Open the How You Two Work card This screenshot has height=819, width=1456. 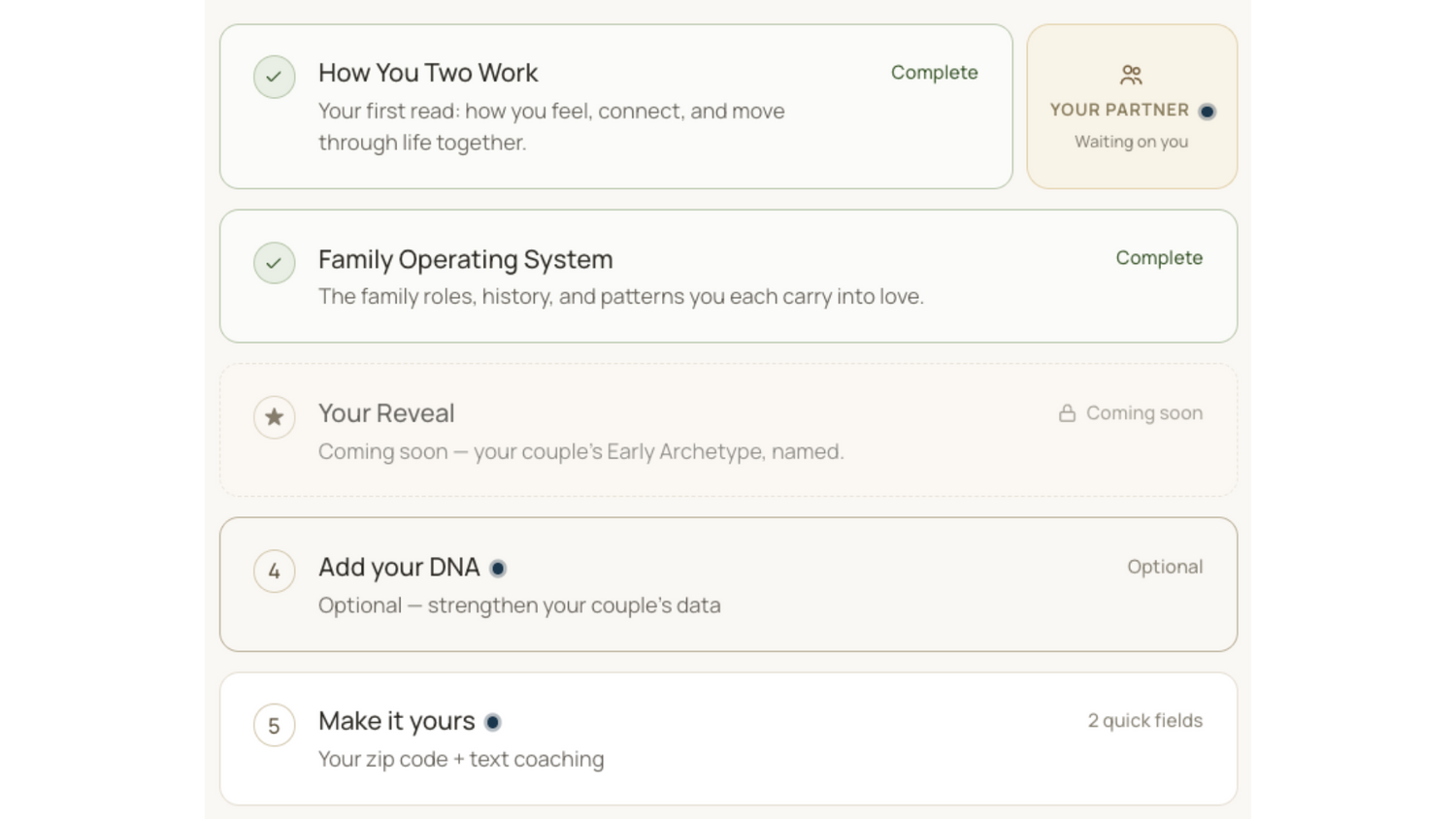pyautogui.click(x=616, y=107)
